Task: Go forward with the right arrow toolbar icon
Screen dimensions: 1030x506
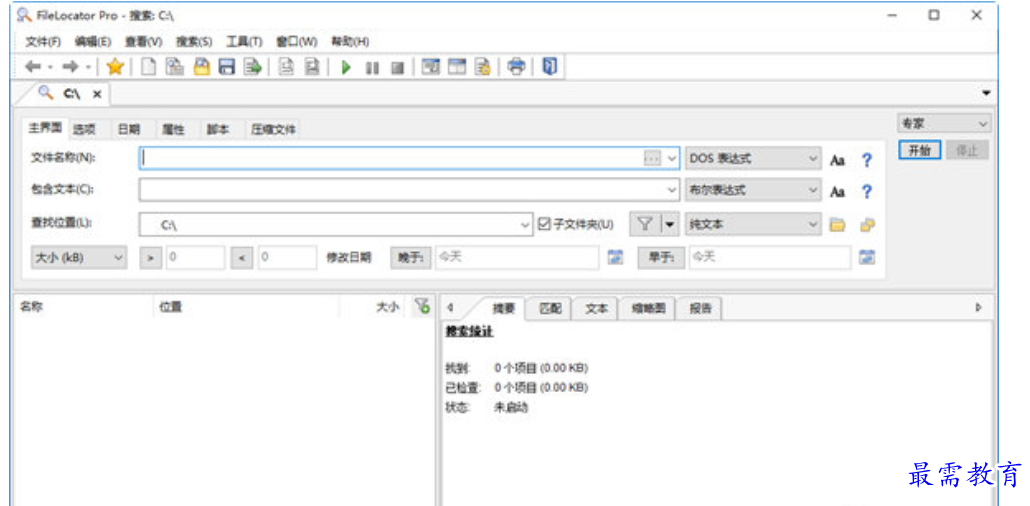Action: pos(71,67)
